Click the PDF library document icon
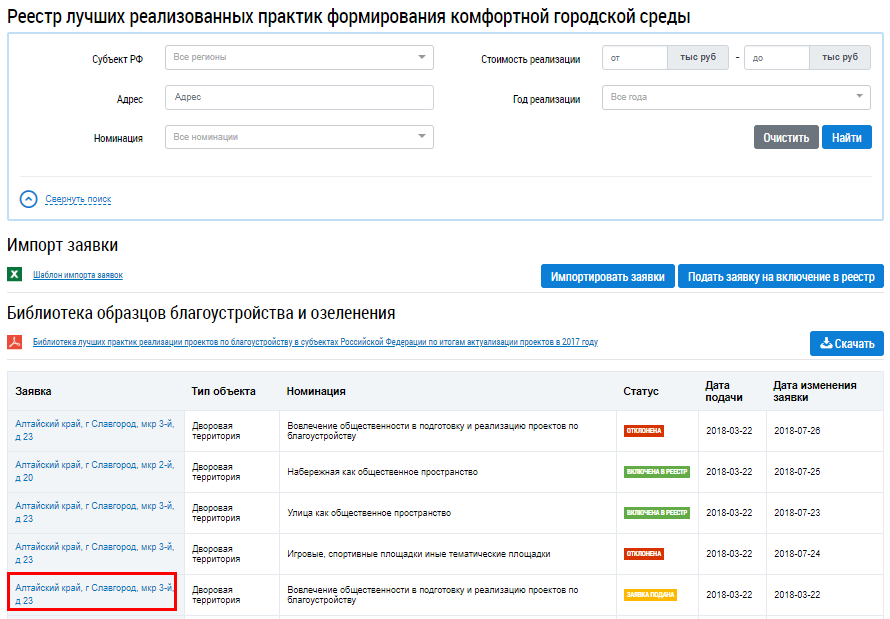This screenshot has height=619, width=890. [x=15, y=342]
